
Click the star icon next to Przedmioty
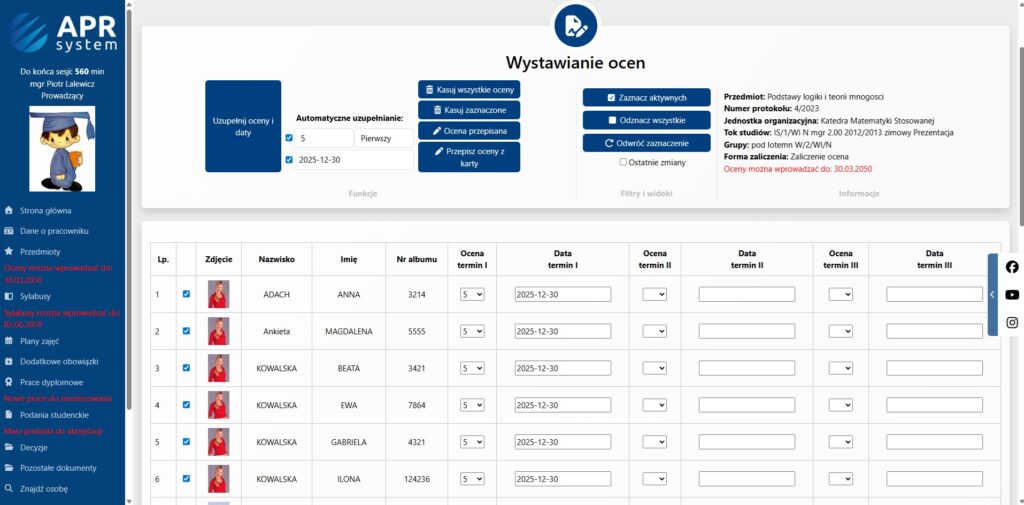coord(9,252)
